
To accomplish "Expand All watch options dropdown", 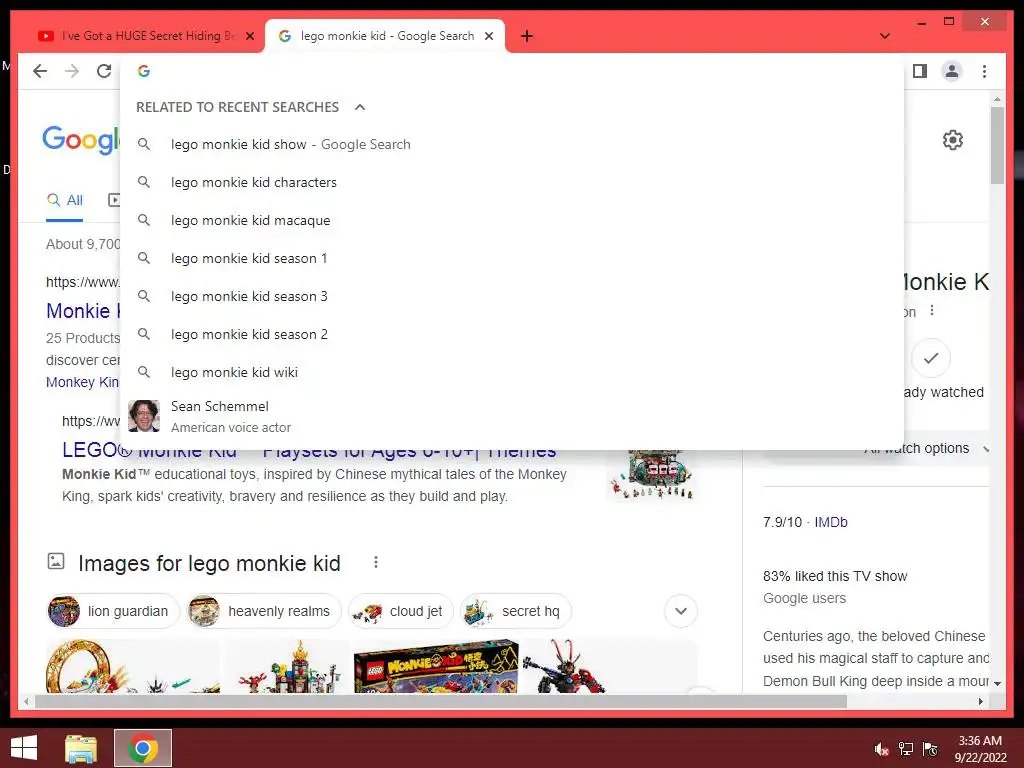I will click(986, 449).
